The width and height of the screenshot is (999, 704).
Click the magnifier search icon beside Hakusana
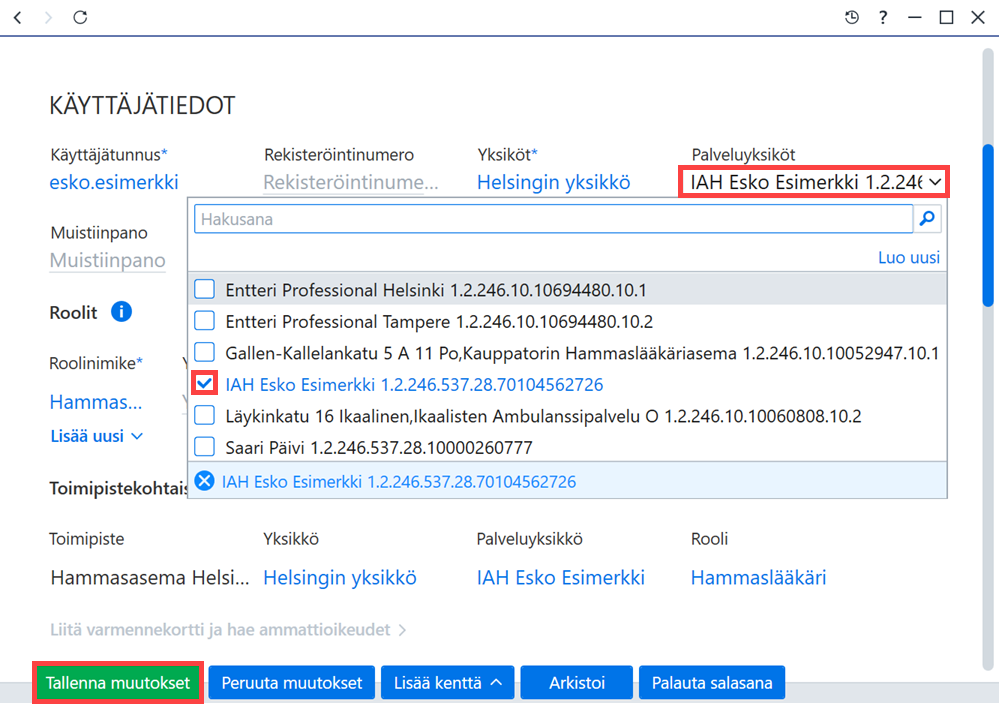(928, 219)
